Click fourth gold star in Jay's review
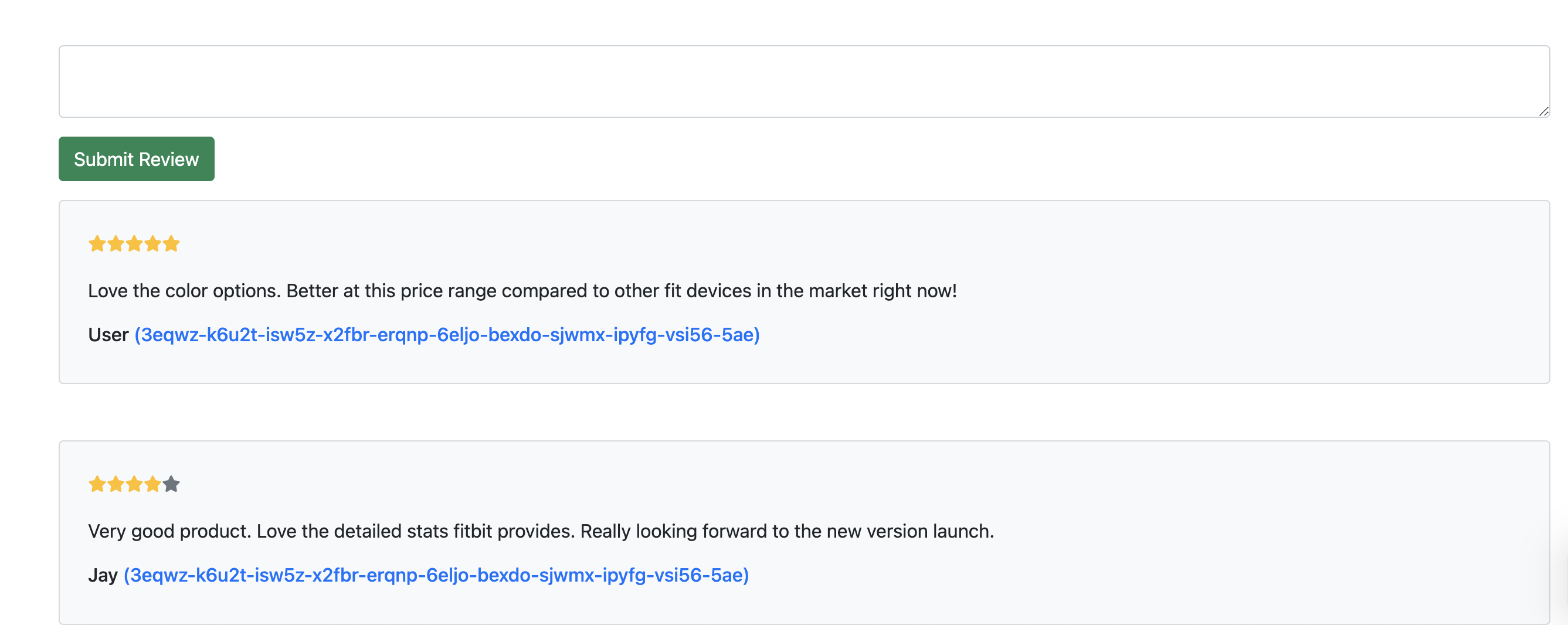 (153, 484)
